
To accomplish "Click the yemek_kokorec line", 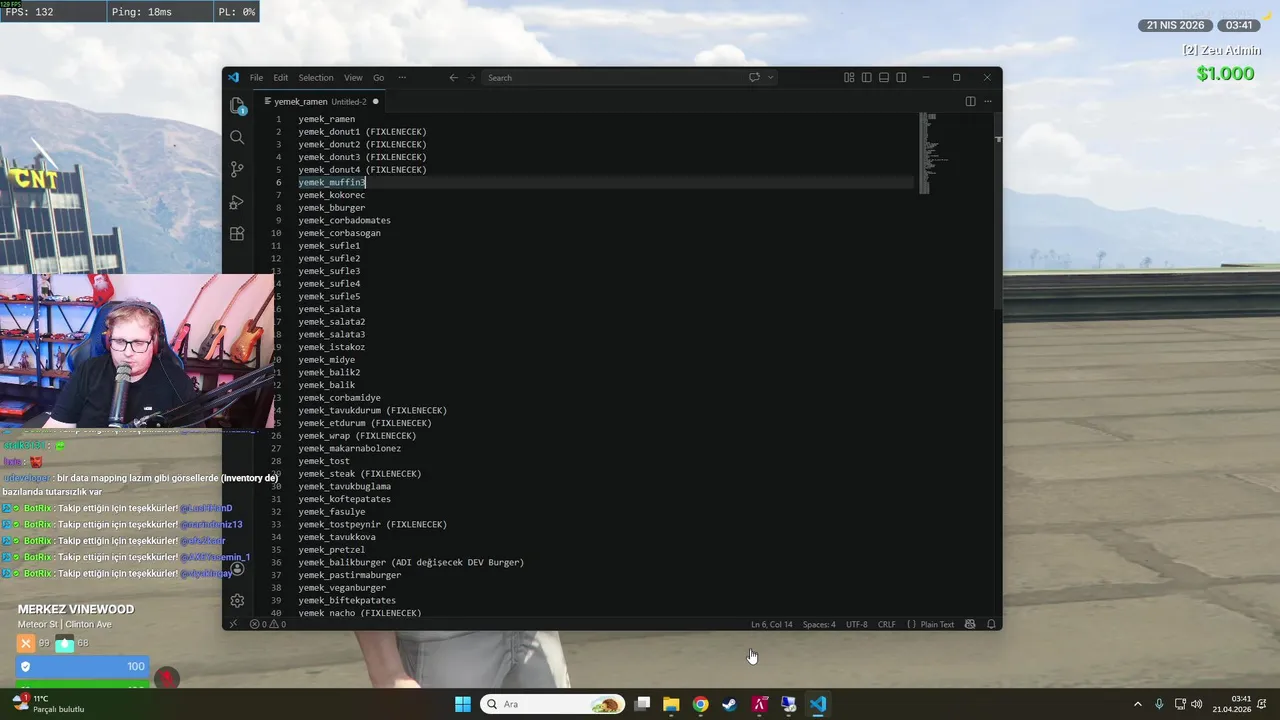I will 332,195.
